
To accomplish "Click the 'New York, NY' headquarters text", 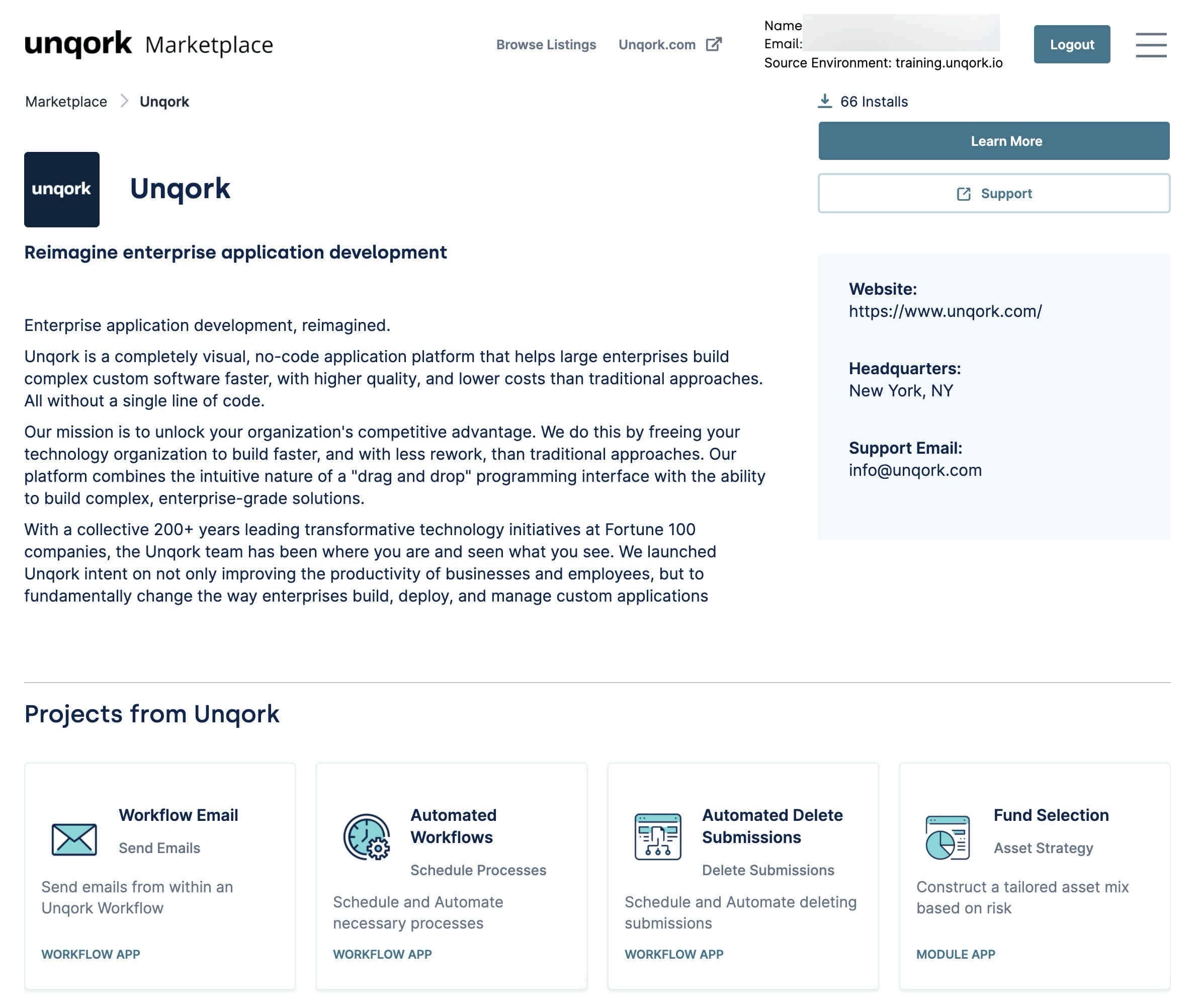I will click(x=901, y=391).
